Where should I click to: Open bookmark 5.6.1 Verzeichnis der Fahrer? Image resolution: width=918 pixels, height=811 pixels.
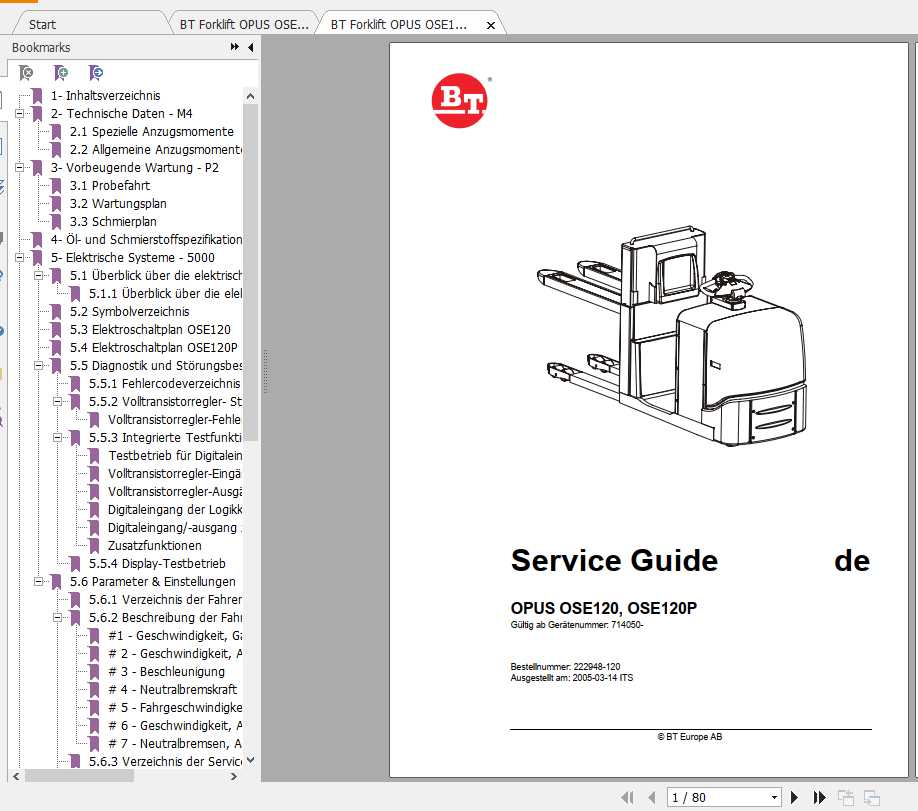click(166, 600)
